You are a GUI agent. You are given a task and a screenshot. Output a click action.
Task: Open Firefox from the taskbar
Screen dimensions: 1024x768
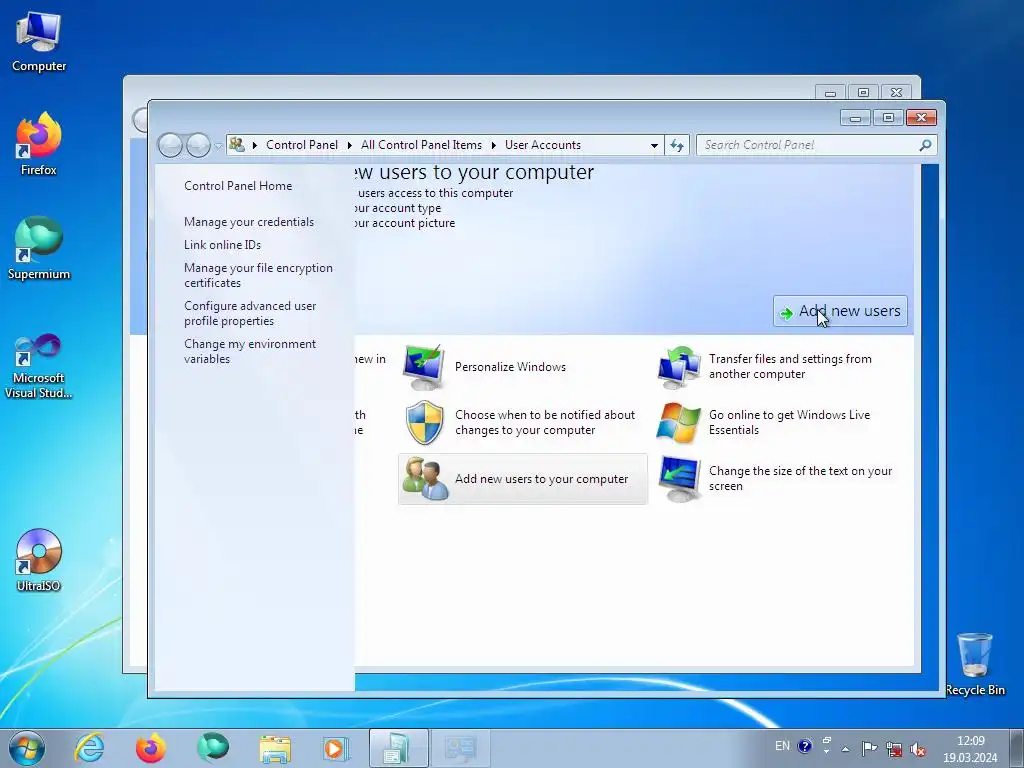point(150,748)
